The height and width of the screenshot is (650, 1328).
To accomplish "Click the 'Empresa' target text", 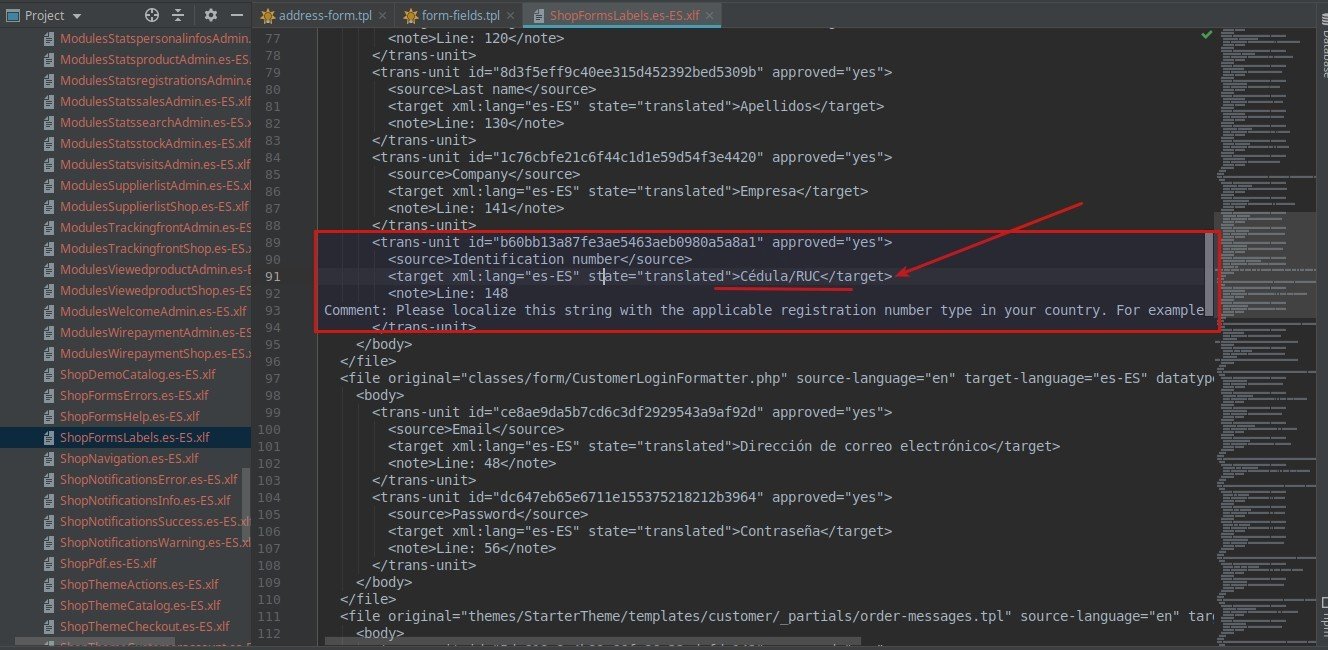I will pos(768,191).
